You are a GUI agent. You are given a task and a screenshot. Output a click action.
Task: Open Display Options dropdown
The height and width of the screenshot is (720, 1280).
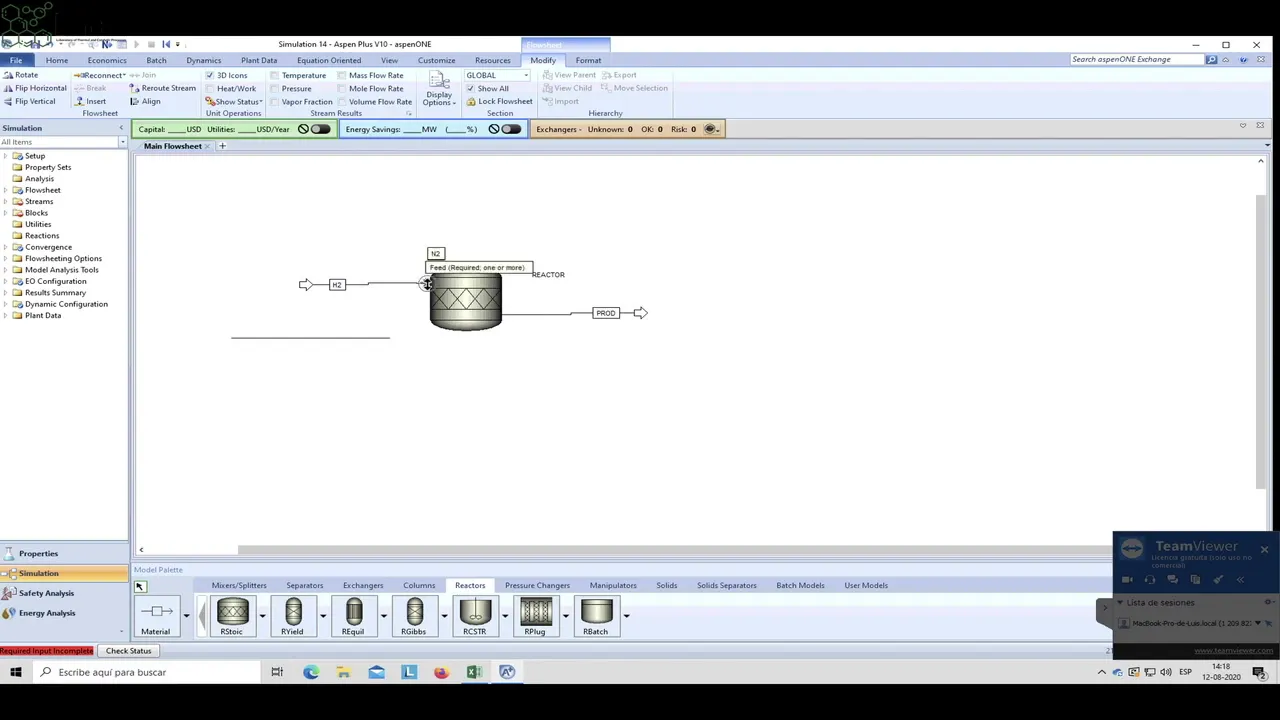click(x=438, y=88)
